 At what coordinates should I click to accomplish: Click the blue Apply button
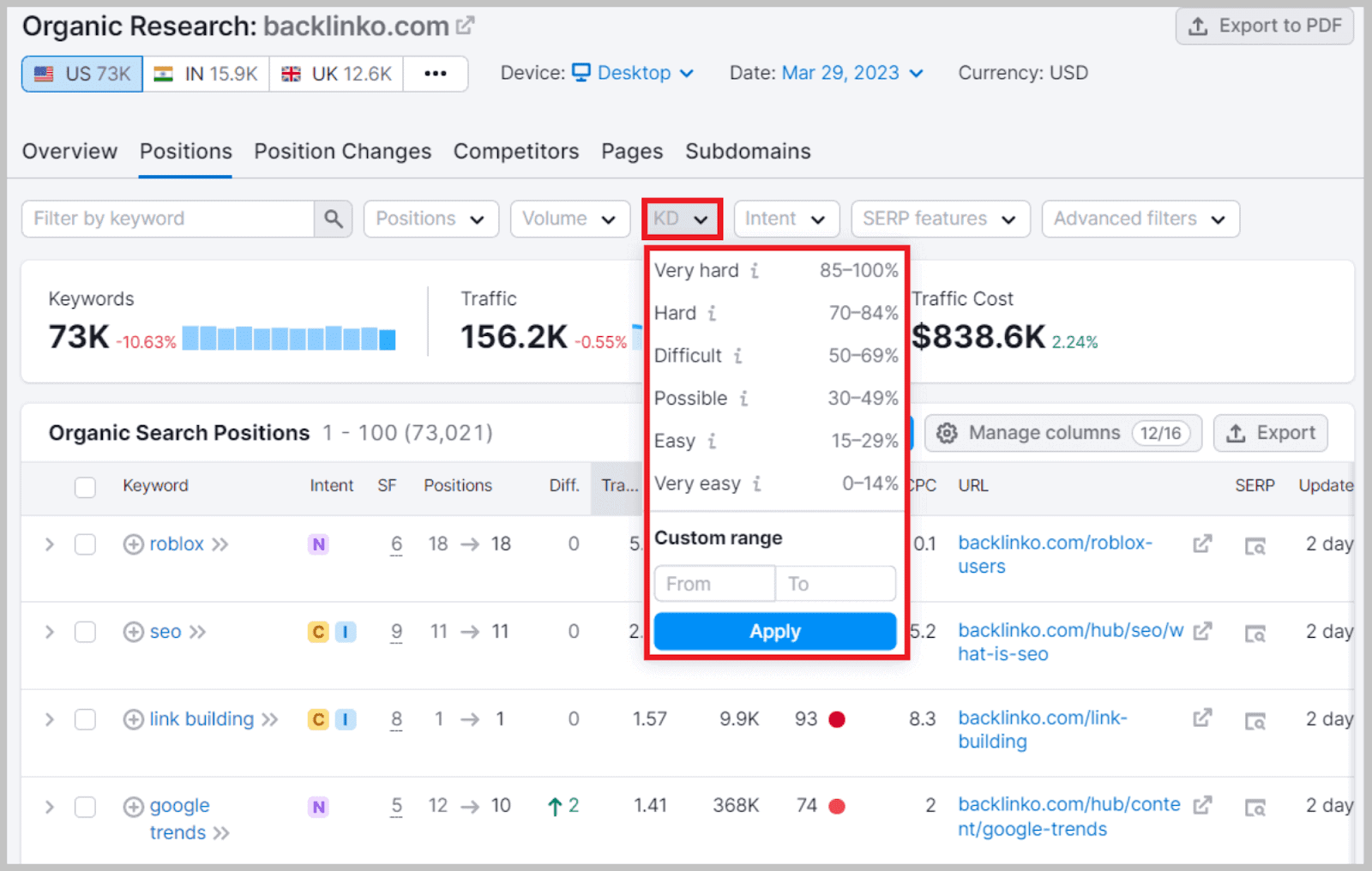[775, 632]
